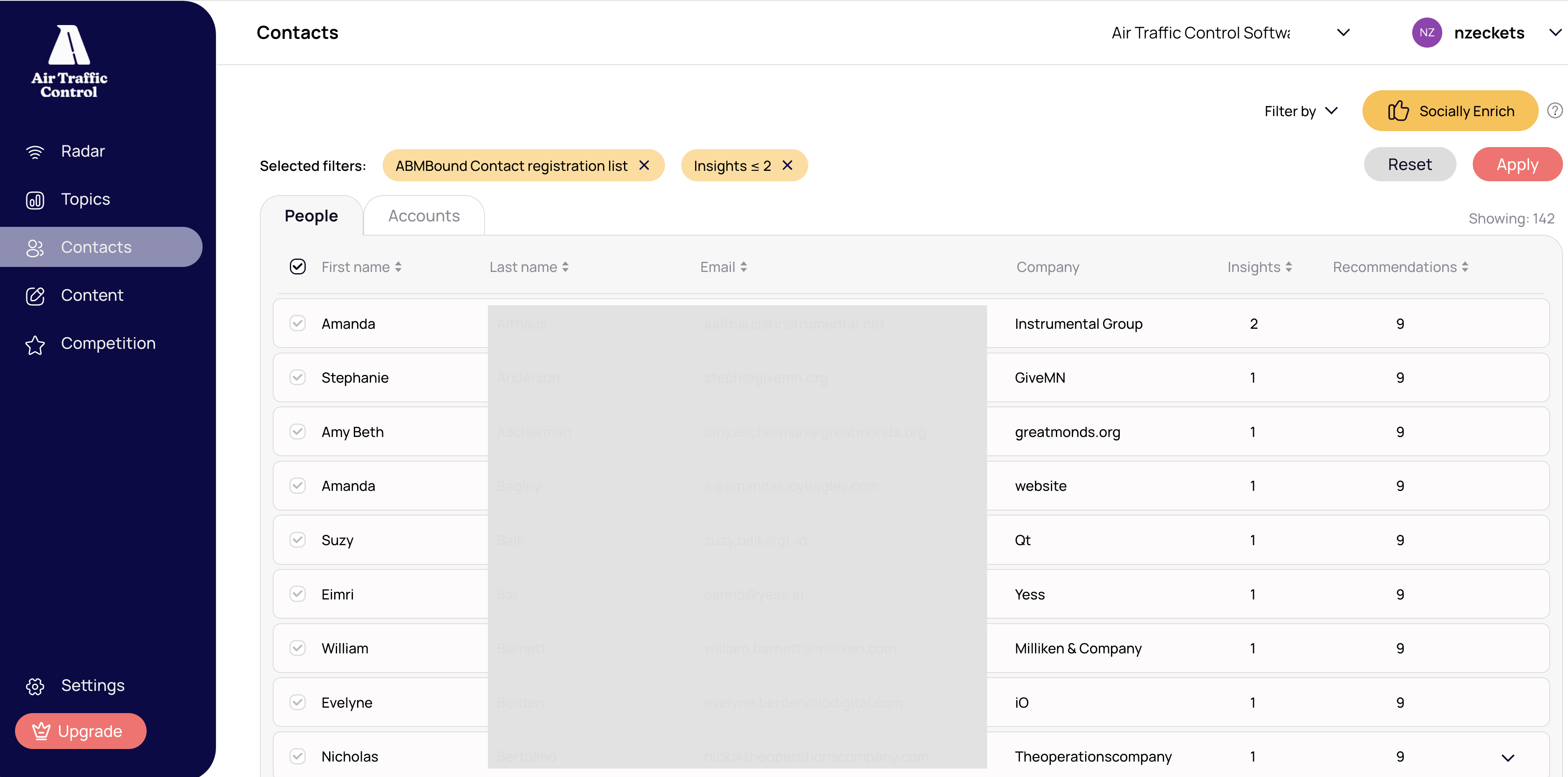Click the Contacts icon in the sidebar
Viewport: 1568px width, 777px height.
(x=35, y=247)
